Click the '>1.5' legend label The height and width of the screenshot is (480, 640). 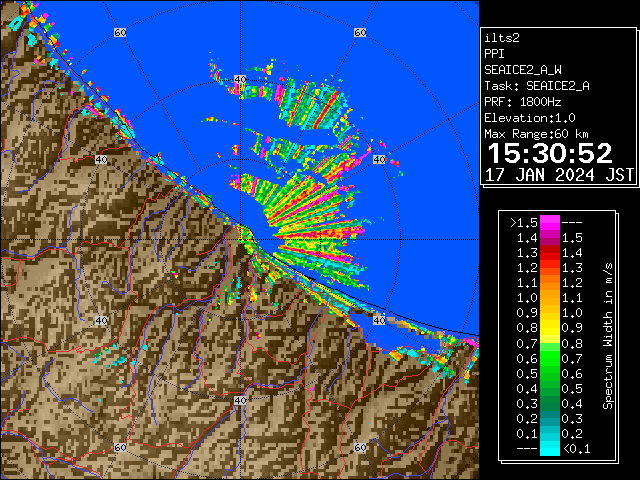[524, 223]
